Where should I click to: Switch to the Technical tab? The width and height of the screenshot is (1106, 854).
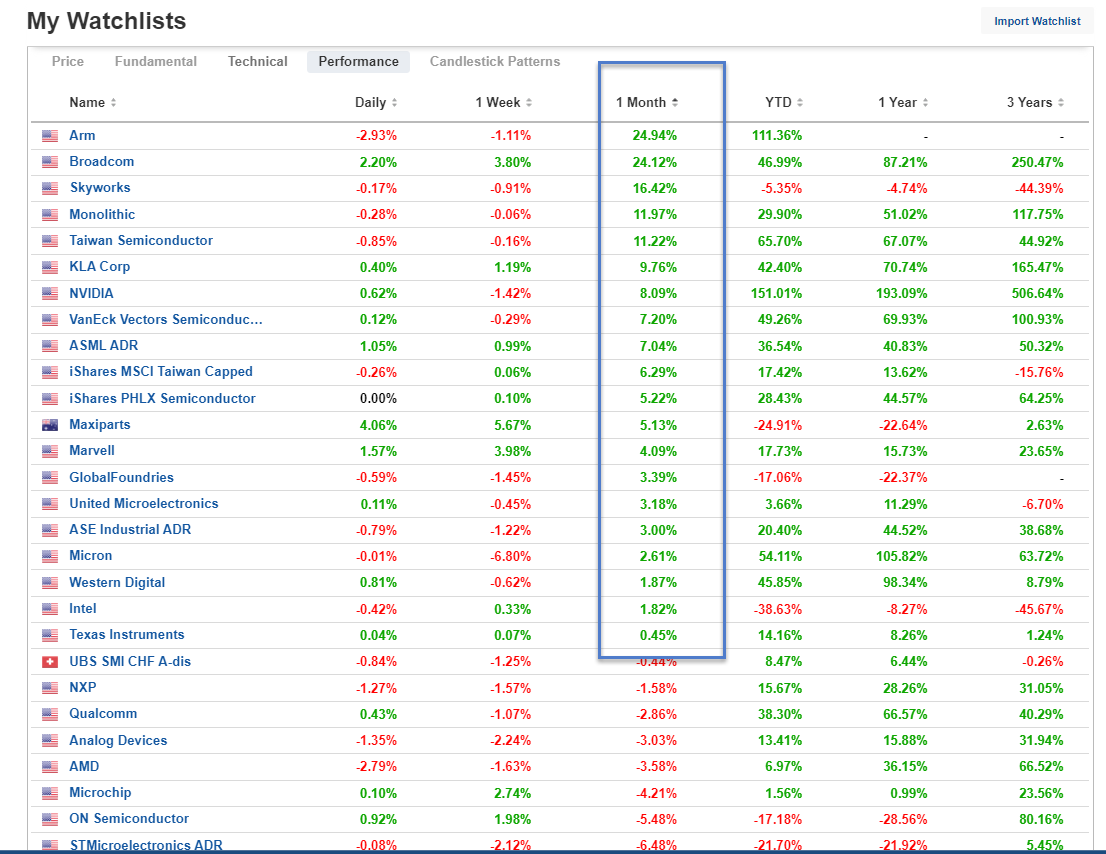[257, 61]
